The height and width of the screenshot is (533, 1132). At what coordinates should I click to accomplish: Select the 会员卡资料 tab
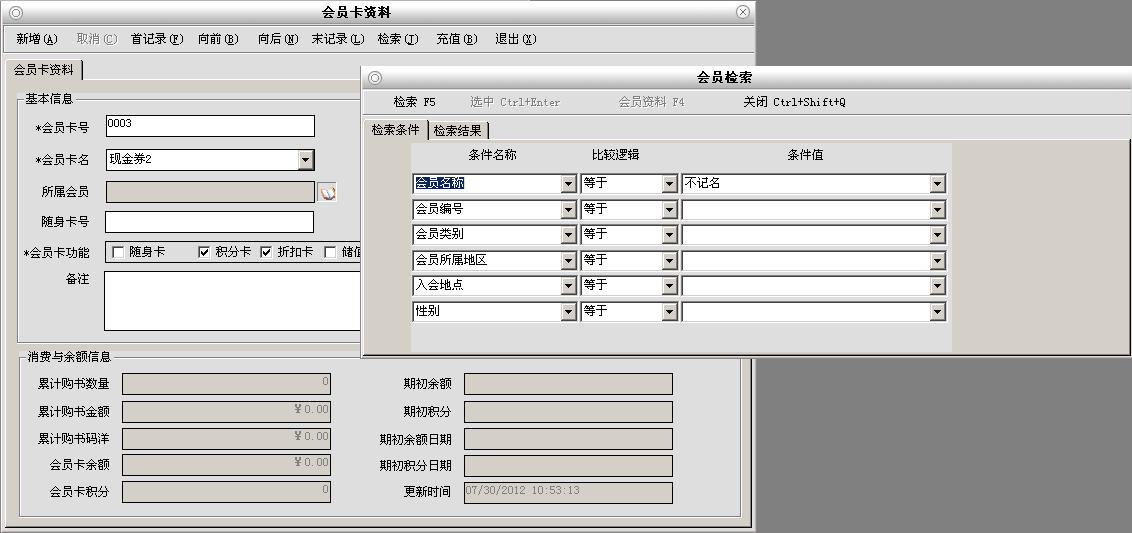point(43,70)
